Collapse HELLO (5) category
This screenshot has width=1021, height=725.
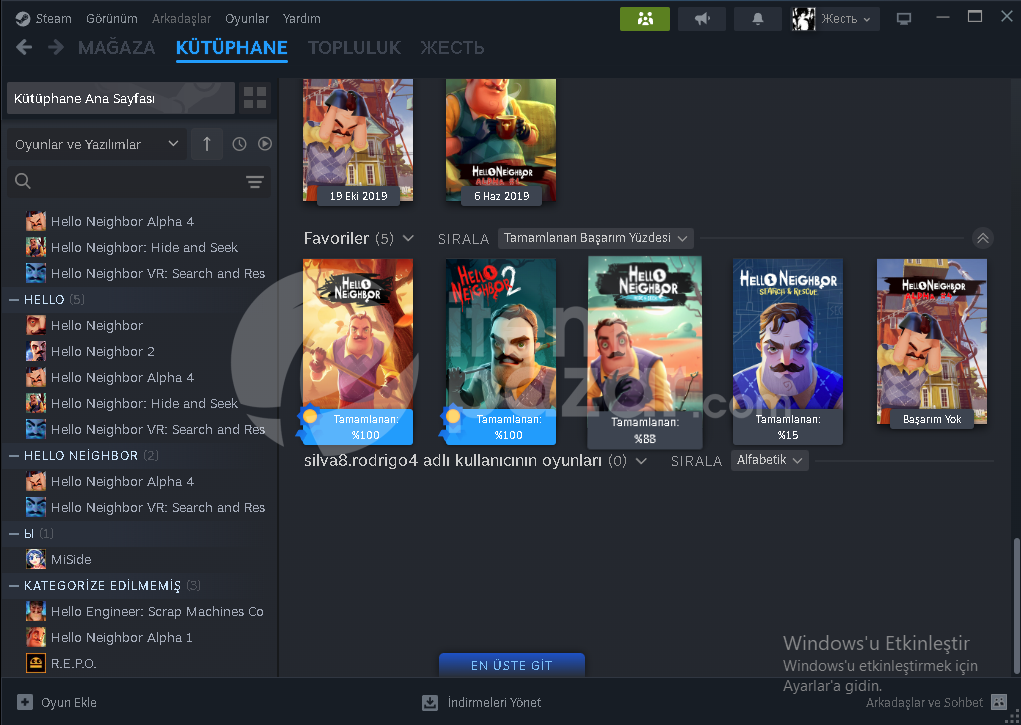click(14, 300)
